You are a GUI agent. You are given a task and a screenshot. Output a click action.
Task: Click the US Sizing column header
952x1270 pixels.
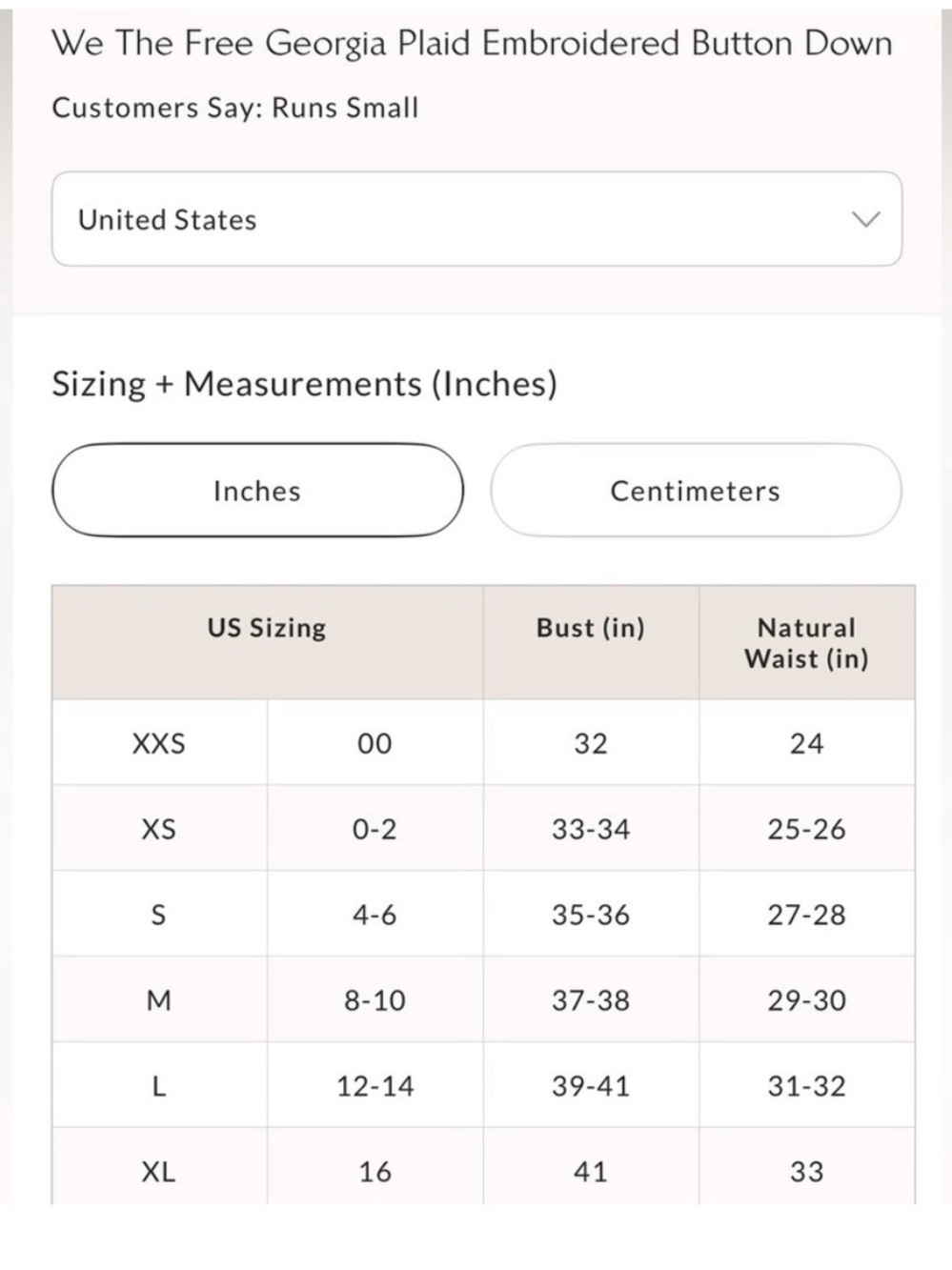267,628
